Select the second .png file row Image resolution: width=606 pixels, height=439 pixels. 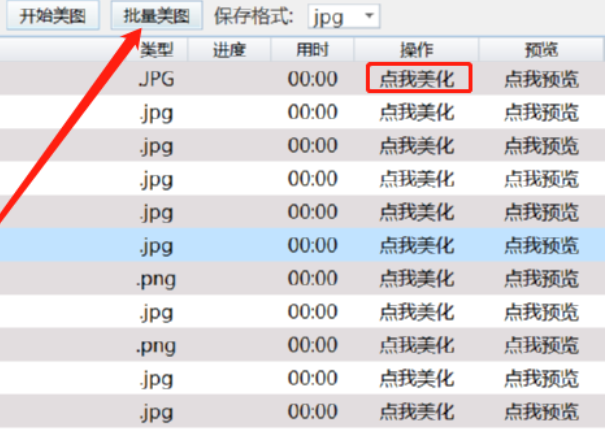pos(302,345)
